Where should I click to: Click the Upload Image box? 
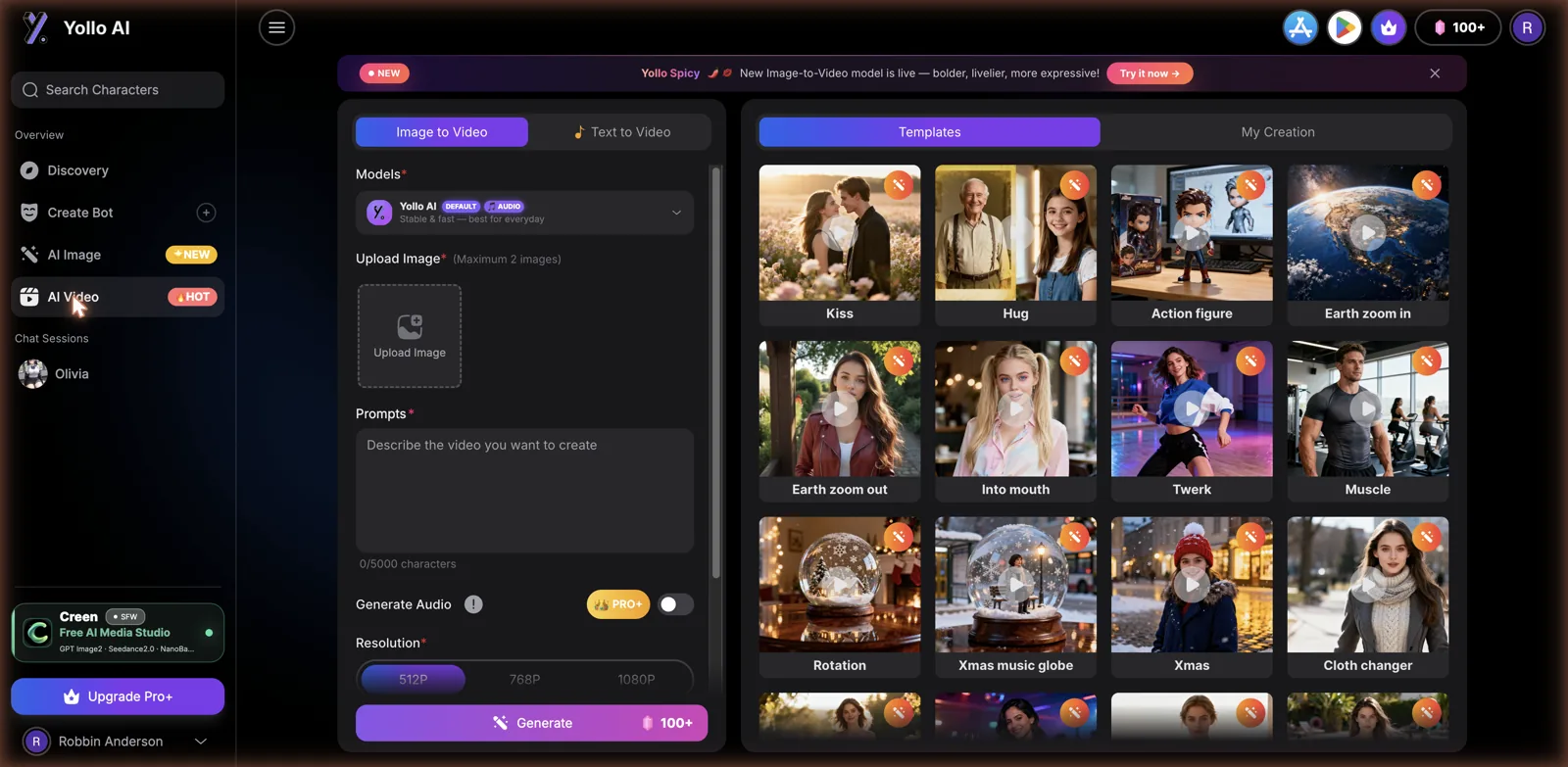[410, 336]
